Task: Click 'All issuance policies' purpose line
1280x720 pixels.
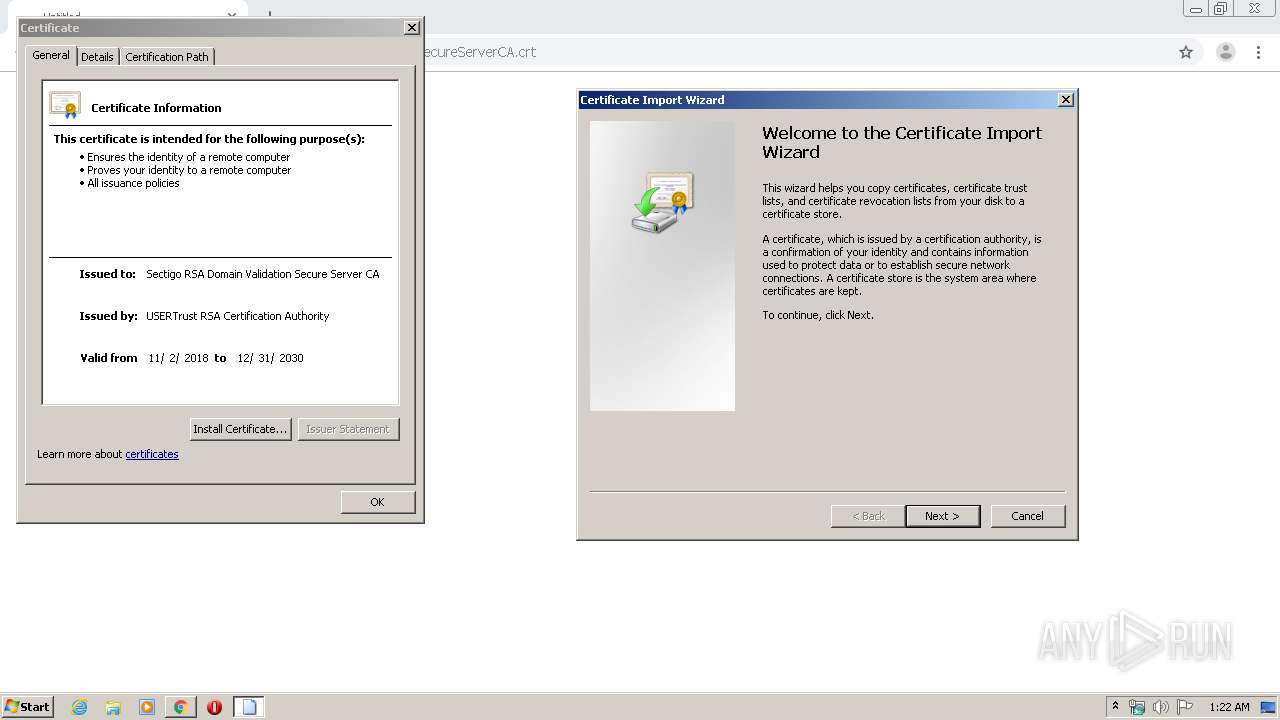Action: click(133, 183)
